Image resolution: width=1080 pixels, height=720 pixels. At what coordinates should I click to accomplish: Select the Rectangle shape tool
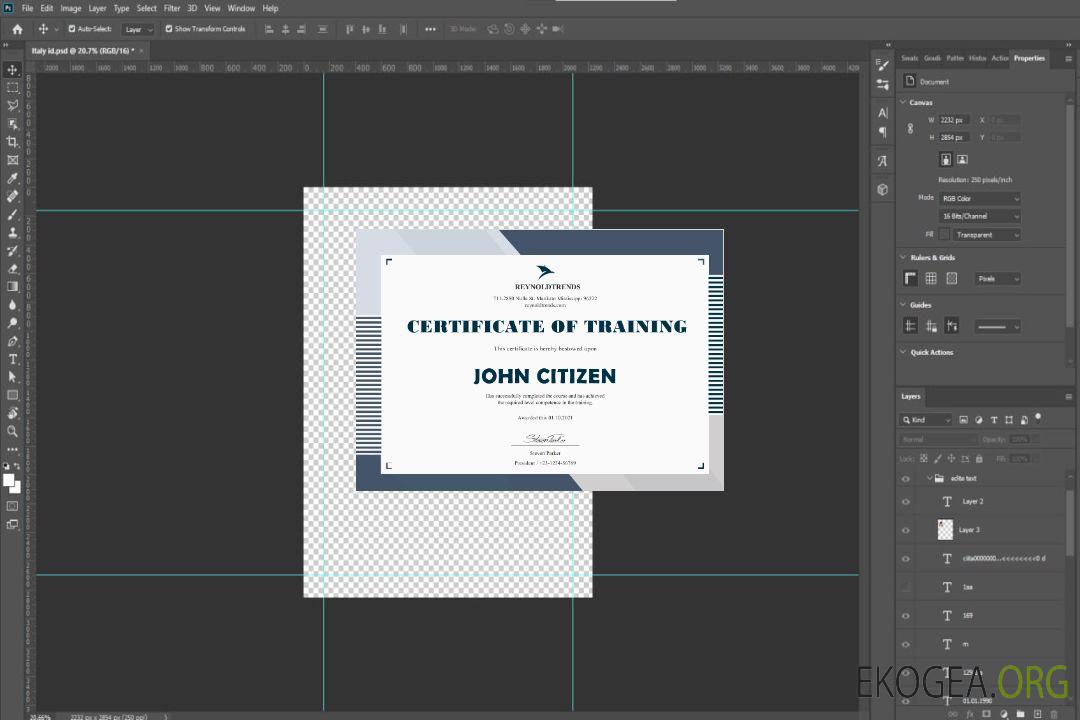point(12,395)
